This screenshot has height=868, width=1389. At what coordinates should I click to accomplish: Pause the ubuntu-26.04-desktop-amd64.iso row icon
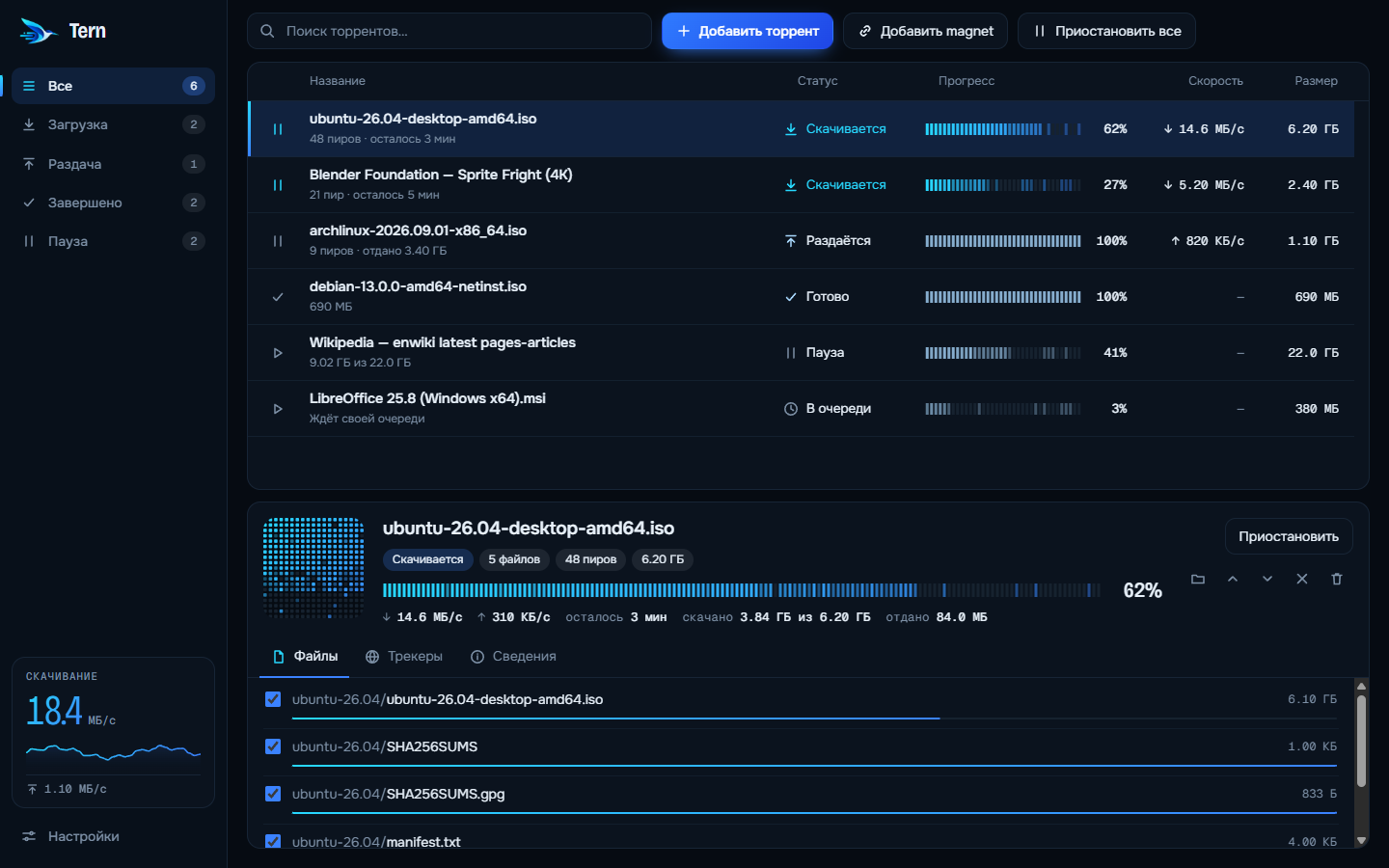(x=278, y=129)
